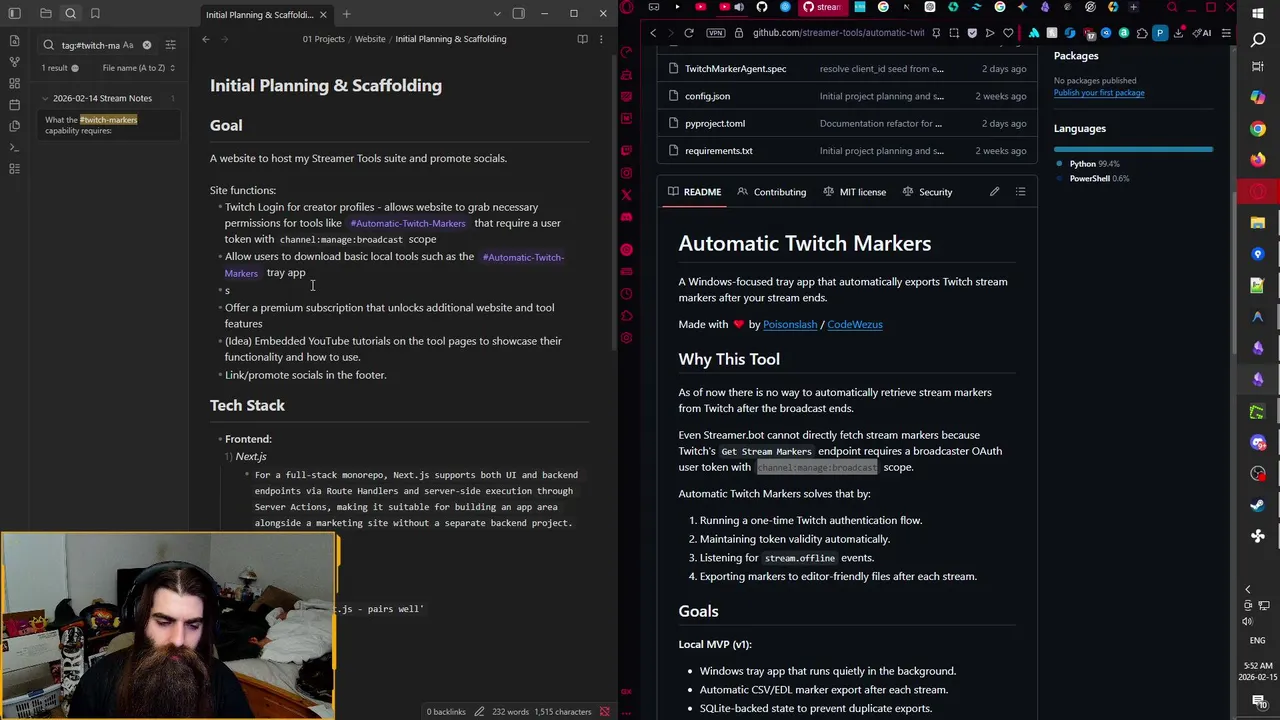Toggle match case 'Aa' in search
The image size is (1280, 720).
pyautogui.click(x=128, y=45)
